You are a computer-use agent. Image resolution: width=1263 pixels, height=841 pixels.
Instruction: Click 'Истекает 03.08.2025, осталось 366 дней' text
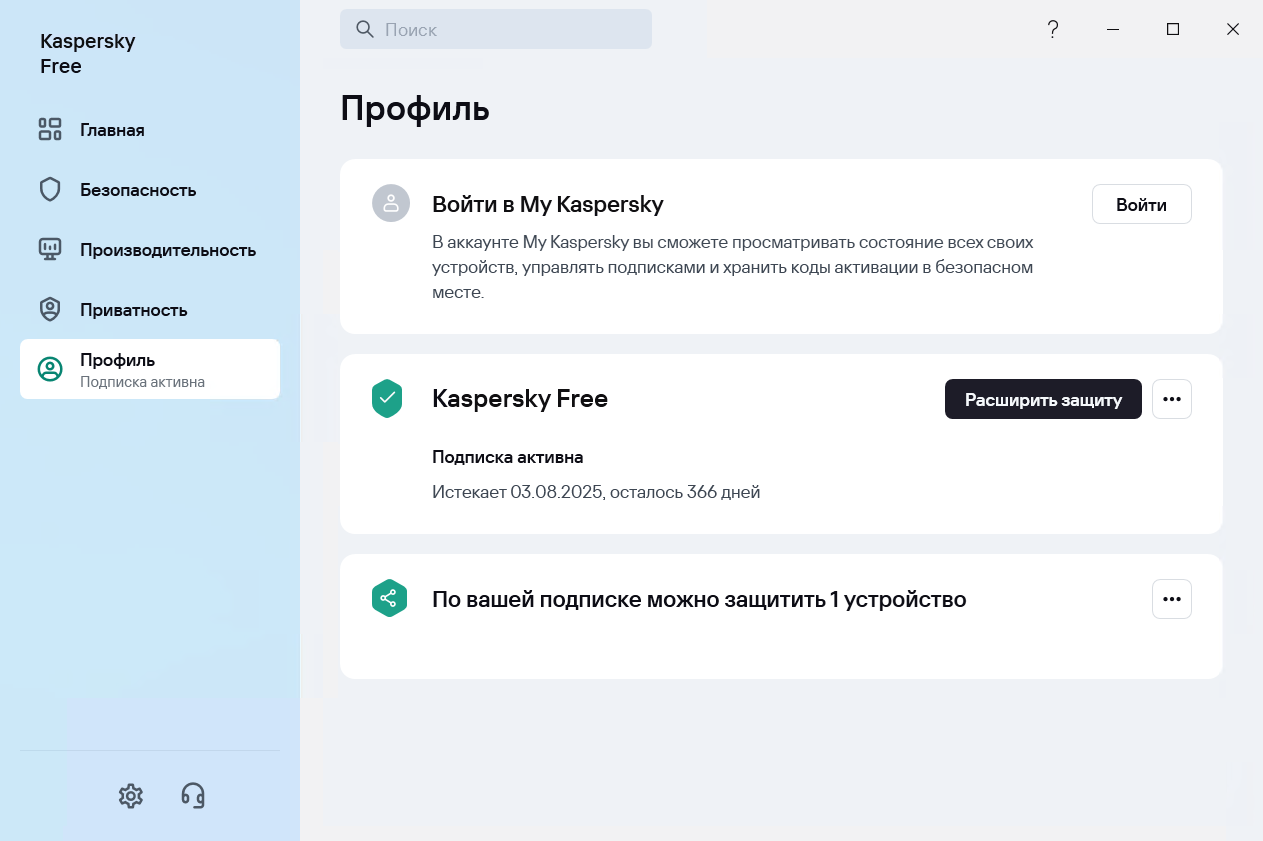[596, 492]
